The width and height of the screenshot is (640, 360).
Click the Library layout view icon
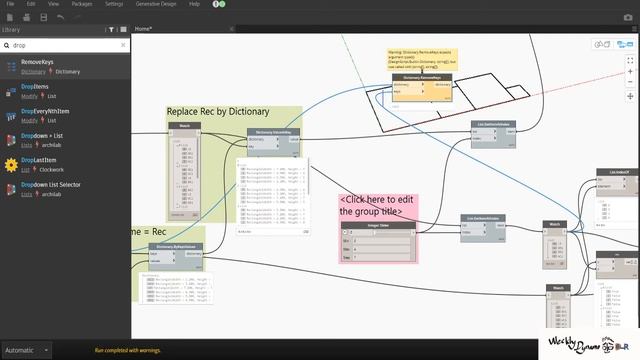pyautogui.click(x=123, y=29)
